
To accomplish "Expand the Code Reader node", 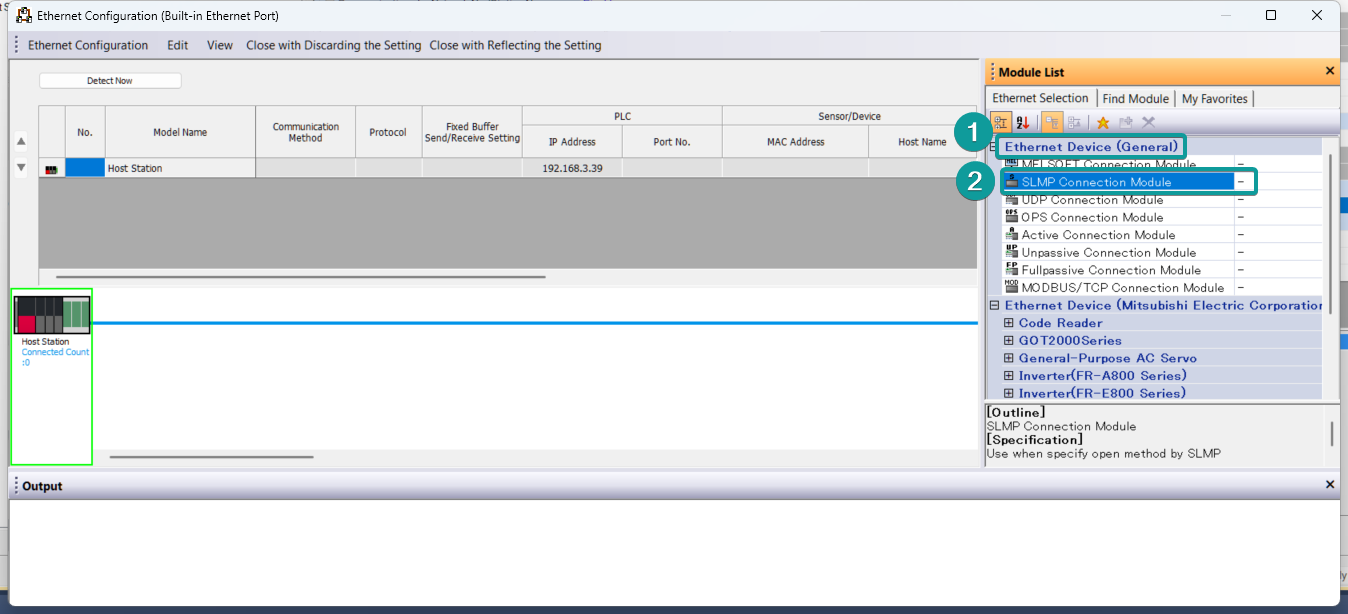I will 1008,323.
